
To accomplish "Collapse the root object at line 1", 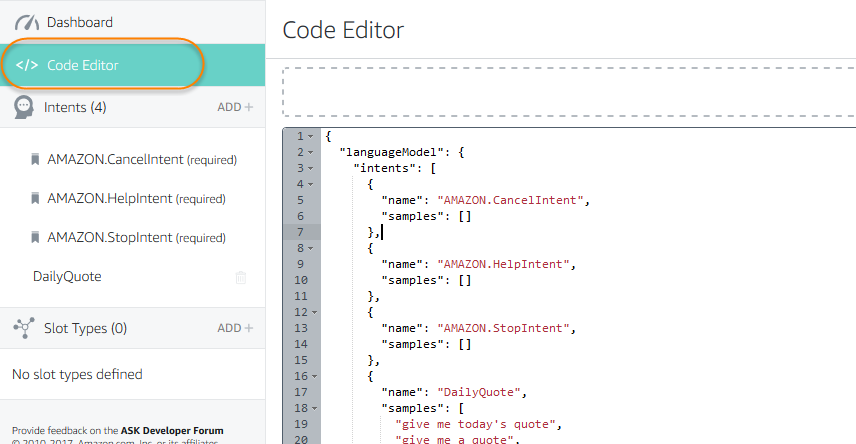I will [311, 136].
